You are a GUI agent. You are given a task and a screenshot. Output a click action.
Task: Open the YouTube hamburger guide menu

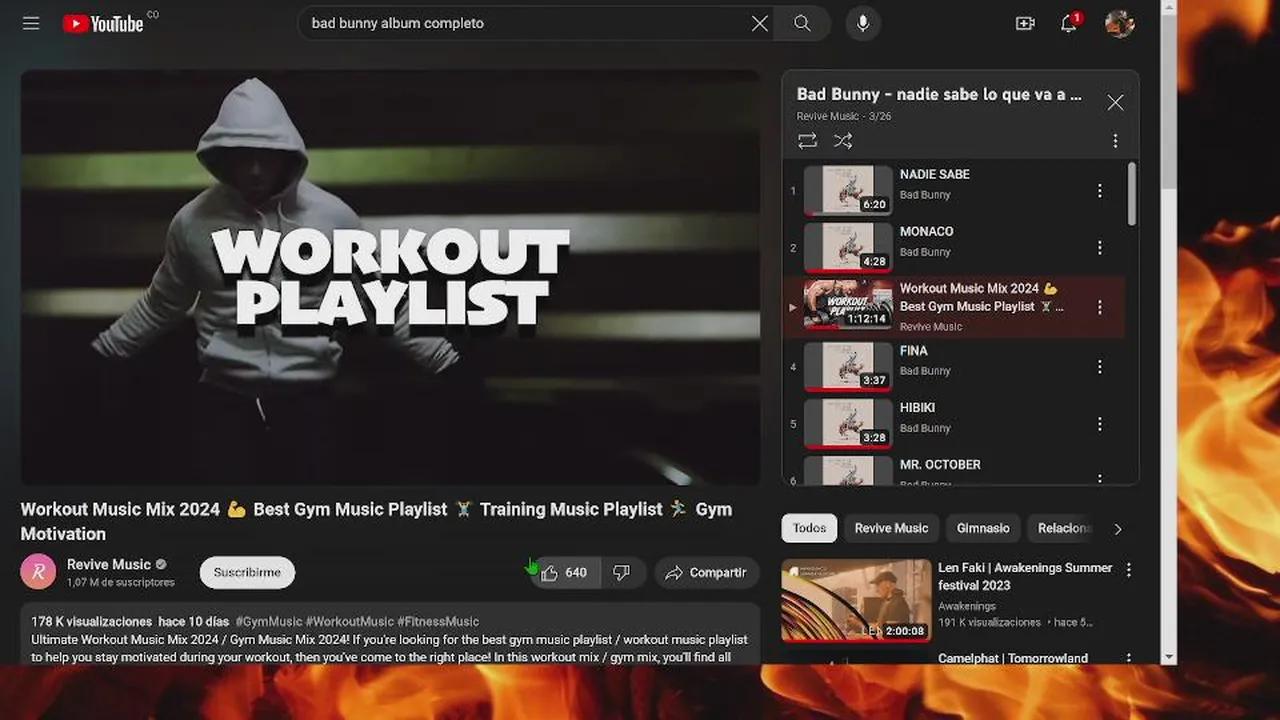tap(31, 23)
